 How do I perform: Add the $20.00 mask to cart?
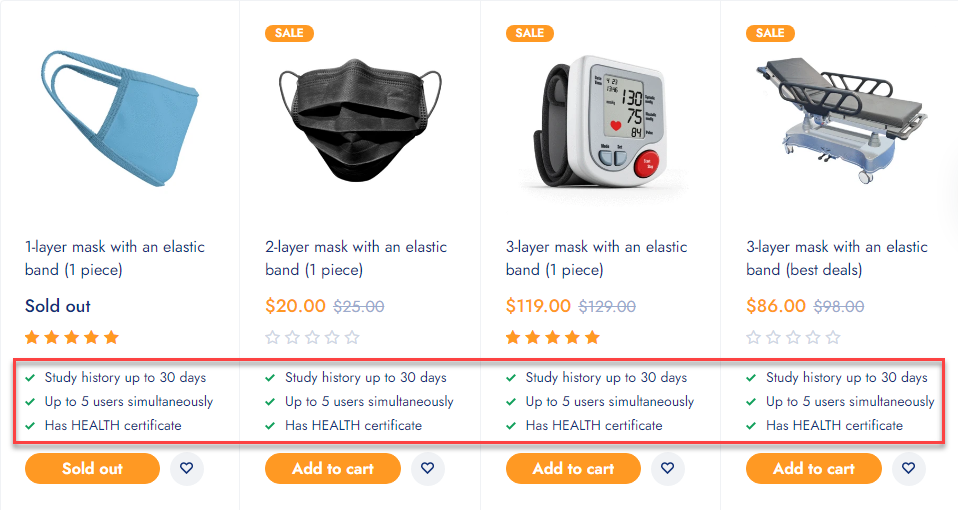click(x=333, y=468)
